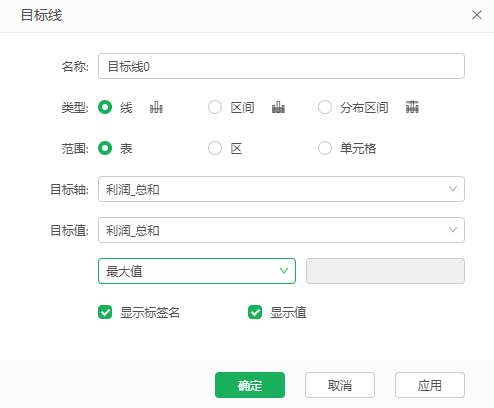Expand the 目标值 dropdown list
Viewport: 494px width, 408px height.
coord(281,230)
